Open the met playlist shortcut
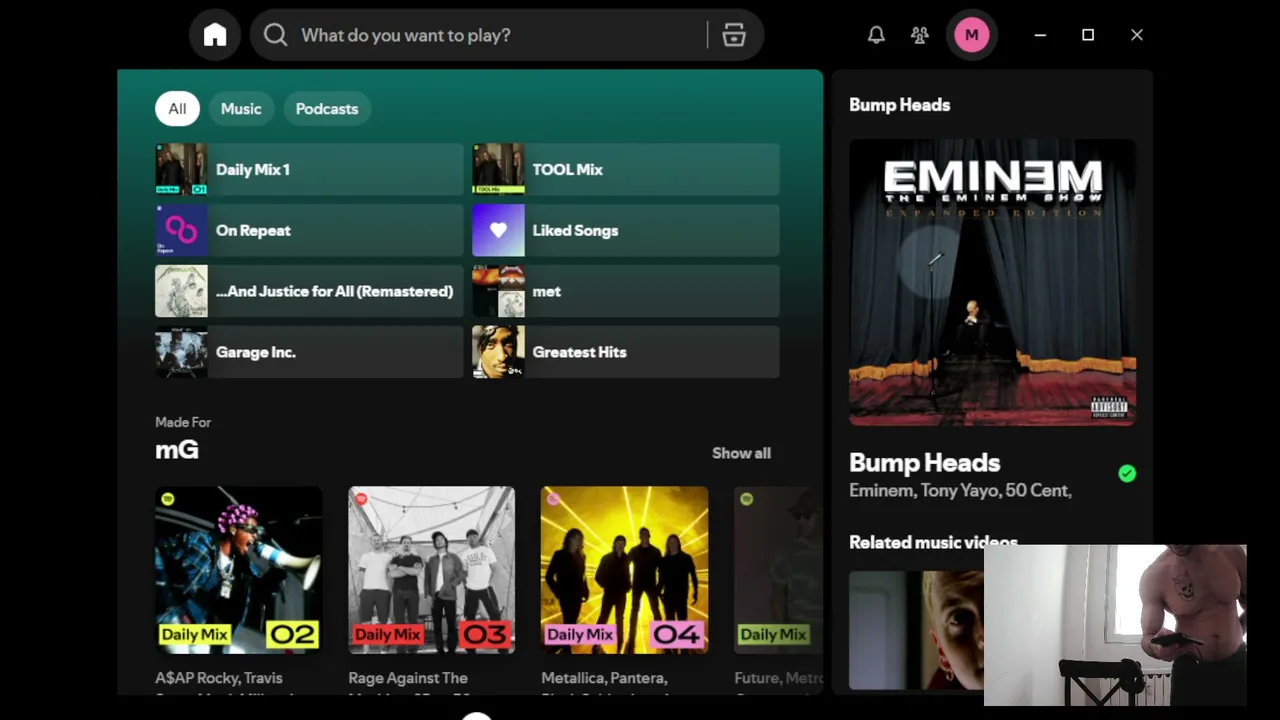 pyautogui.click(x=626, y=291)
